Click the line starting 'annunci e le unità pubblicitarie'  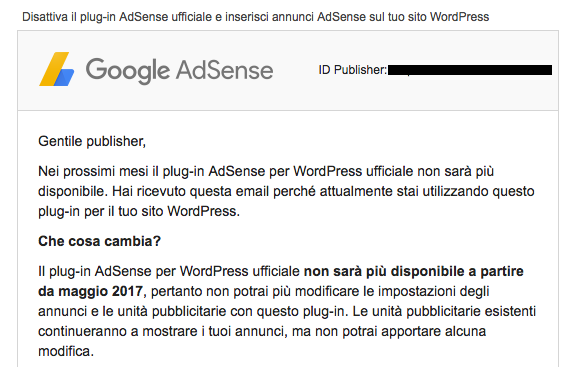tap(287, 312)
